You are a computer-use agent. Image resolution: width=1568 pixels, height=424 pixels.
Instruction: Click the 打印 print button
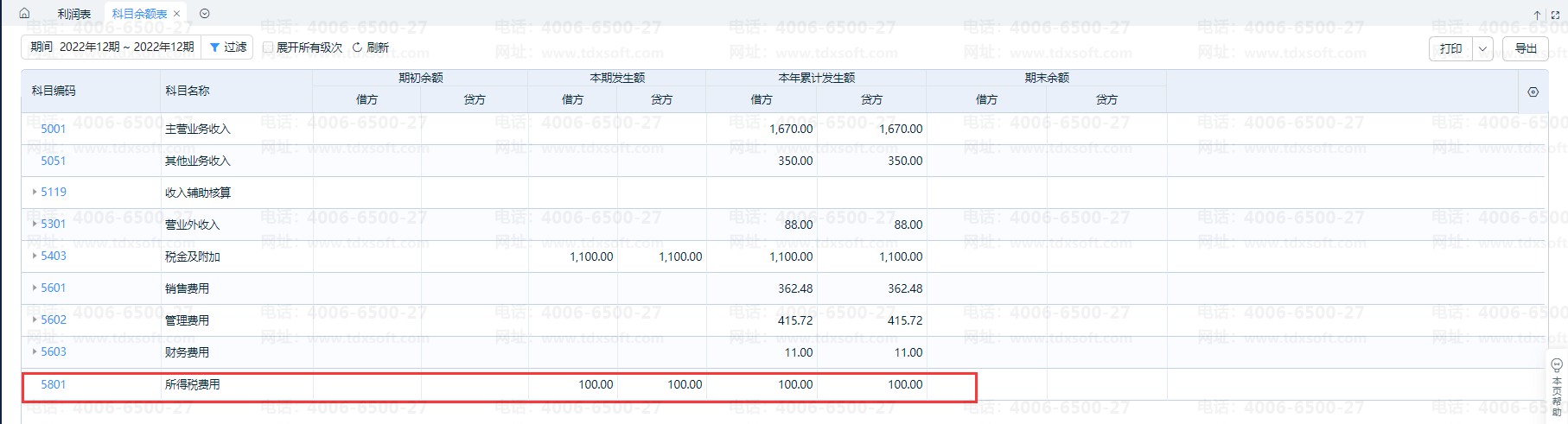(1451, 48)
